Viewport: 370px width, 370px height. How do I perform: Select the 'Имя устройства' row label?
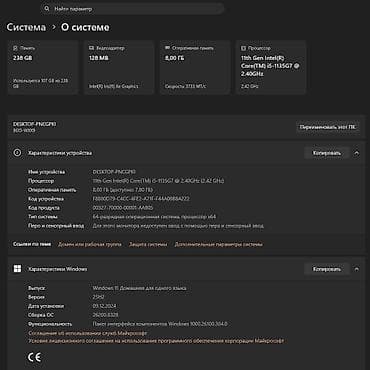coord(46,172)
